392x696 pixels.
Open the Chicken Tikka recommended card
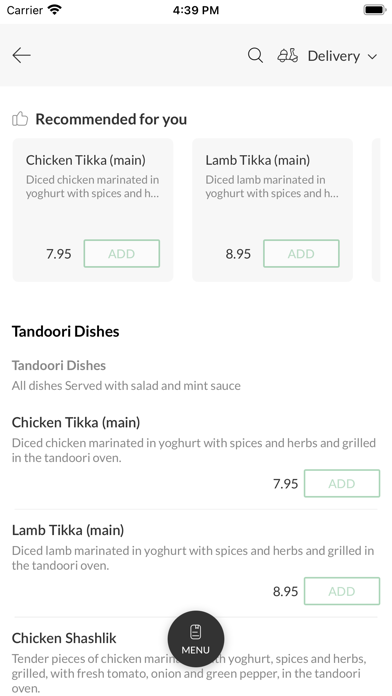pos(93,210)
